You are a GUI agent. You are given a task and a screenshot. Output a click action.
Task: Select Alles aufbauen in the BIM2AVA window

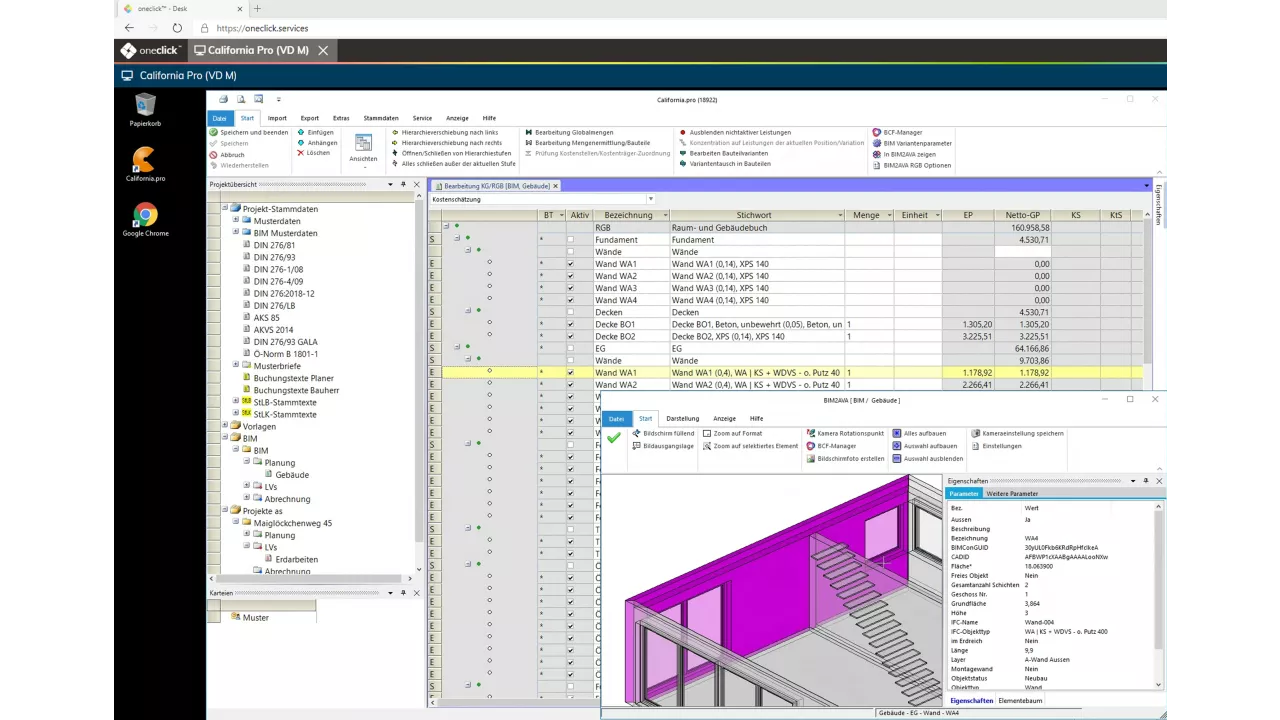pos(924,433)
